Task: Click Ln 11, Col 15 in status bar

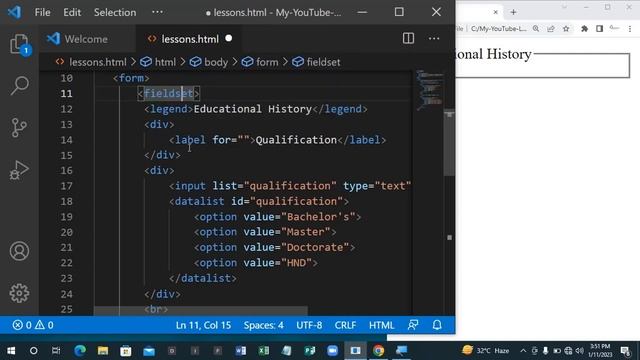Action: 203,325
